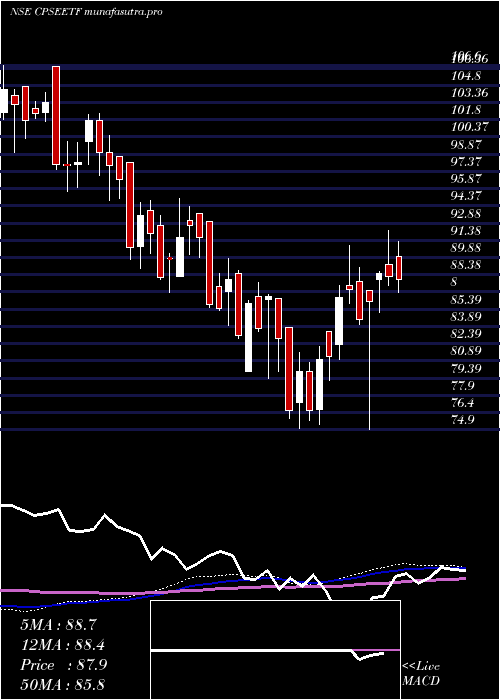
Task: Click the tallest red candle near 104.8
Action: 56,116
